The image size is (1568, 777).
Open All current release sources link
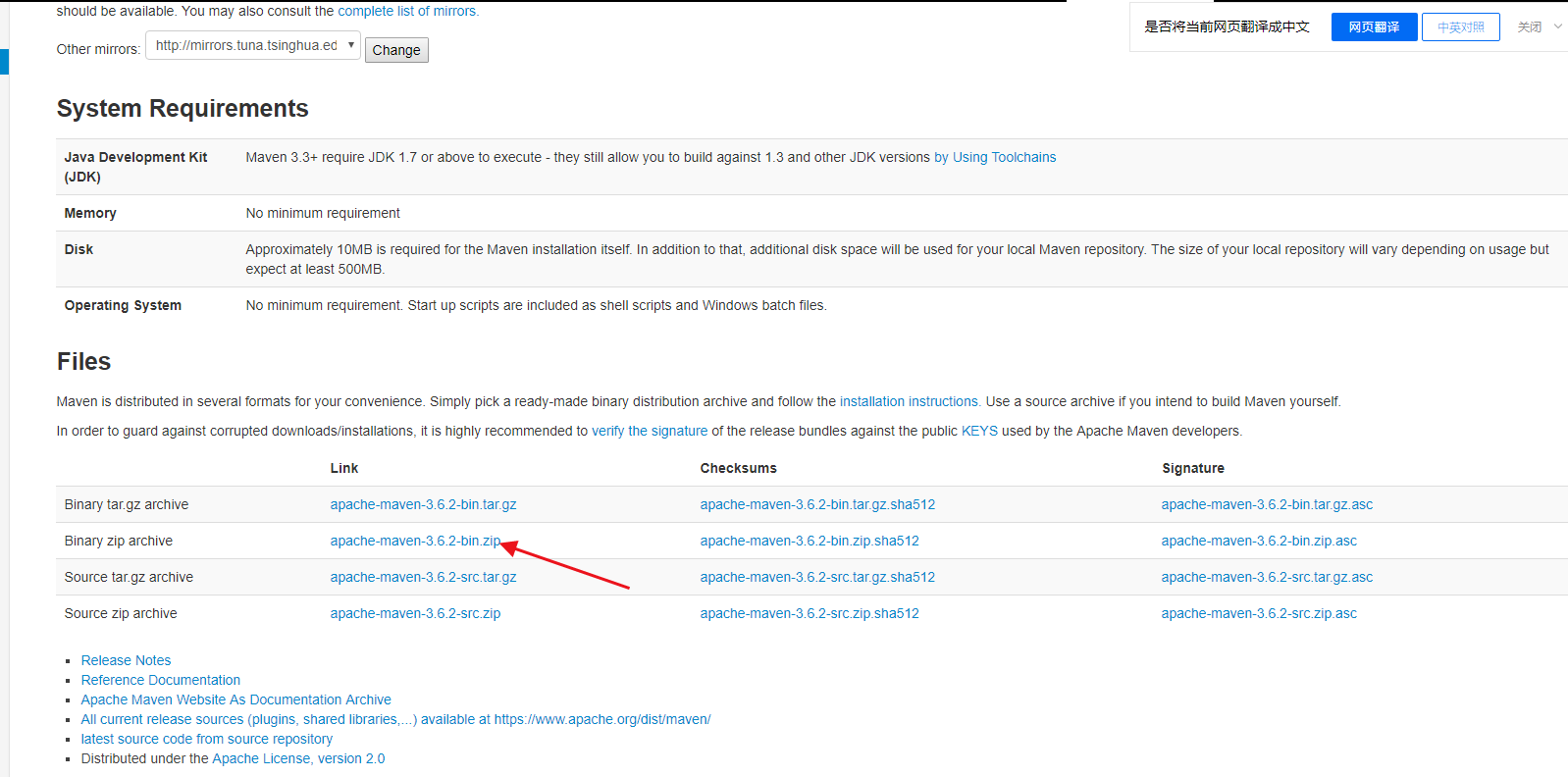(x=395, y=719)
